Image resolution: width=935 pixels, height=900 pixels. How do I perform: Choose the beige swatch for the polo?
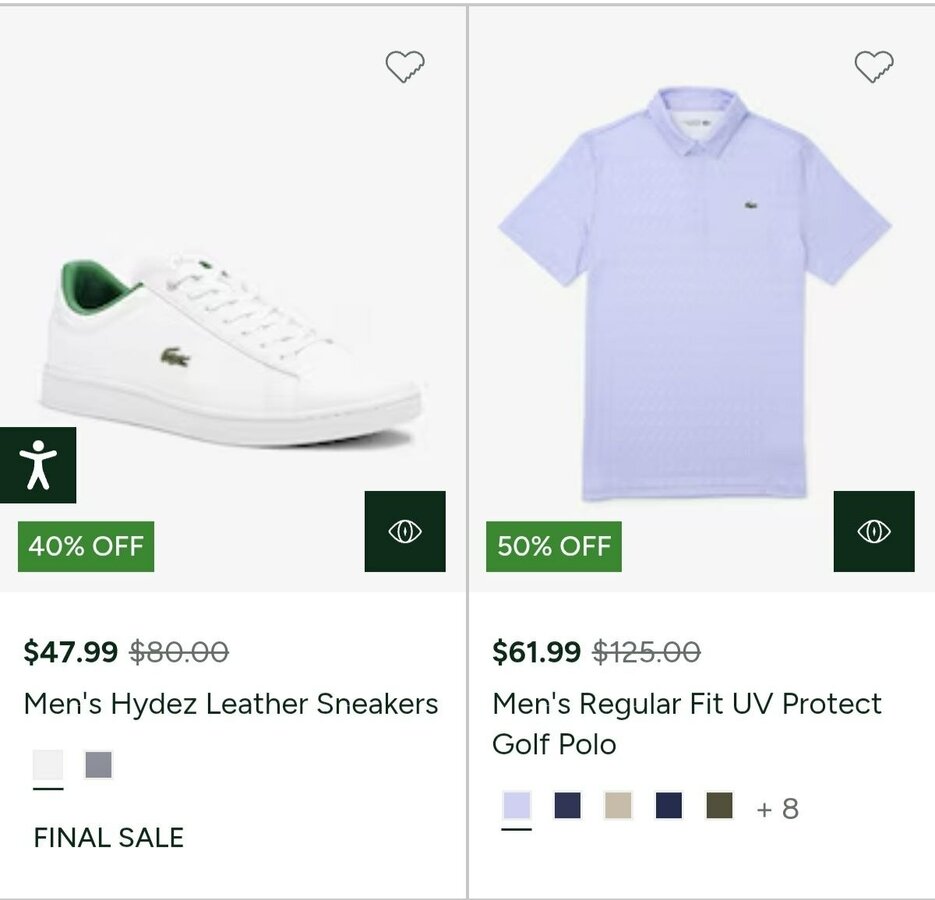click(x=618, y=805)
